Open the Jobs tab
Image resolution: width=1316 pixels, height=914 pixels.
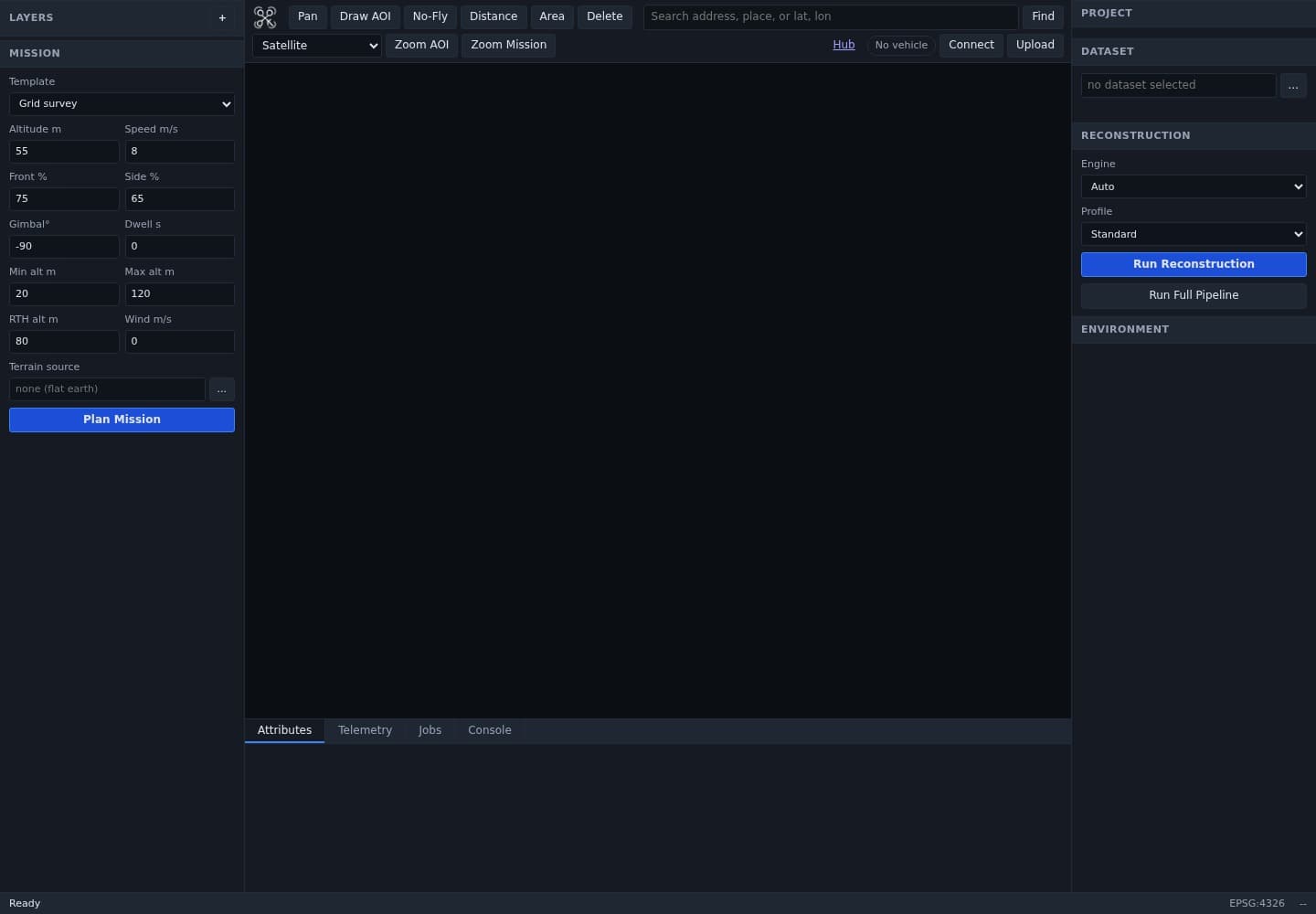click(430, 730)
